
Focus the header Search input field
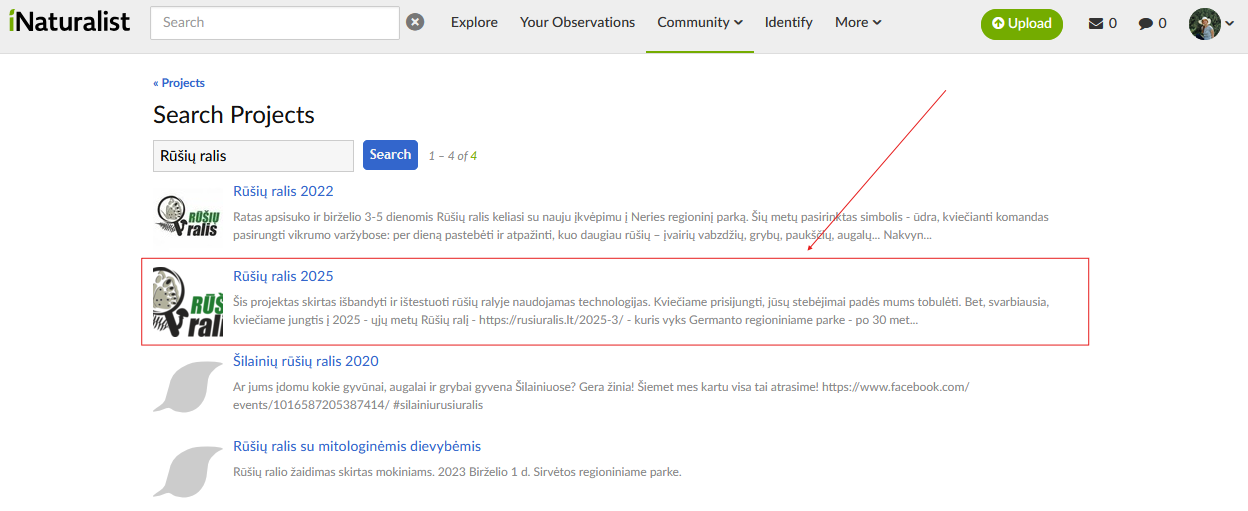pos(275,22)
